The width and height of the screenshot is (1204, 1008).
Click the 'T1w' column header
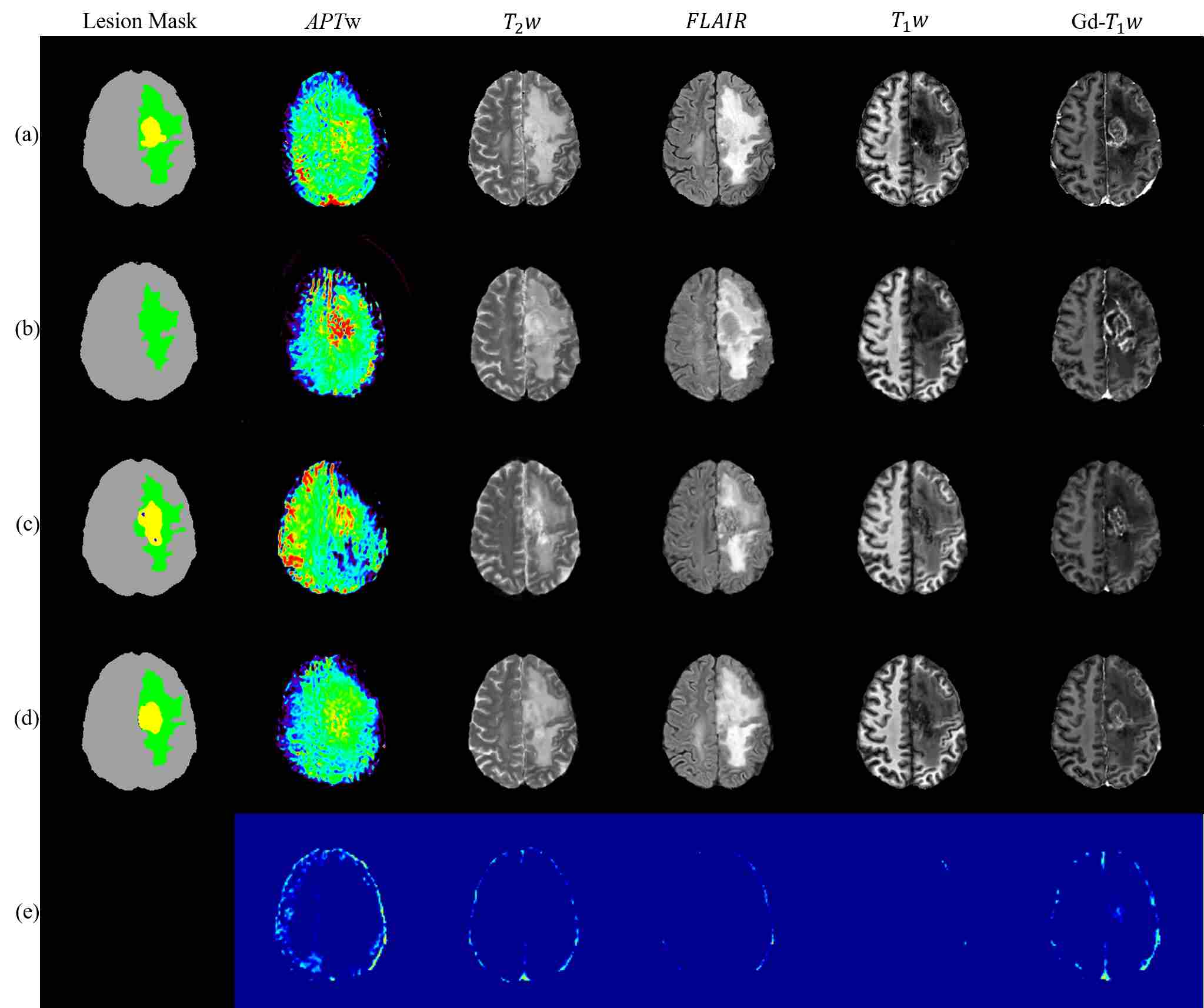910,22
